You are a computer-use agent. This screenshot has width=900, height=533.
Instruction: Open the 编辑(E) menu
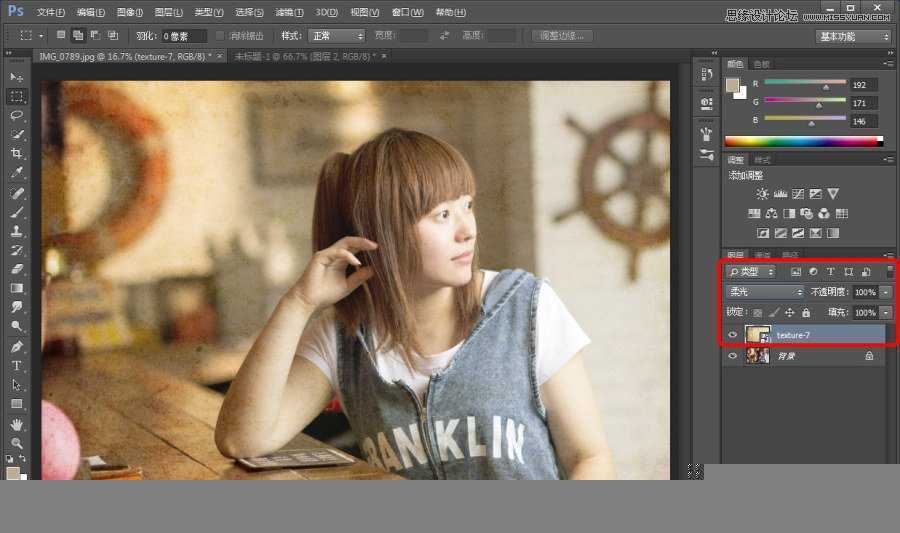pyautogui.click(x=91, y=12)
